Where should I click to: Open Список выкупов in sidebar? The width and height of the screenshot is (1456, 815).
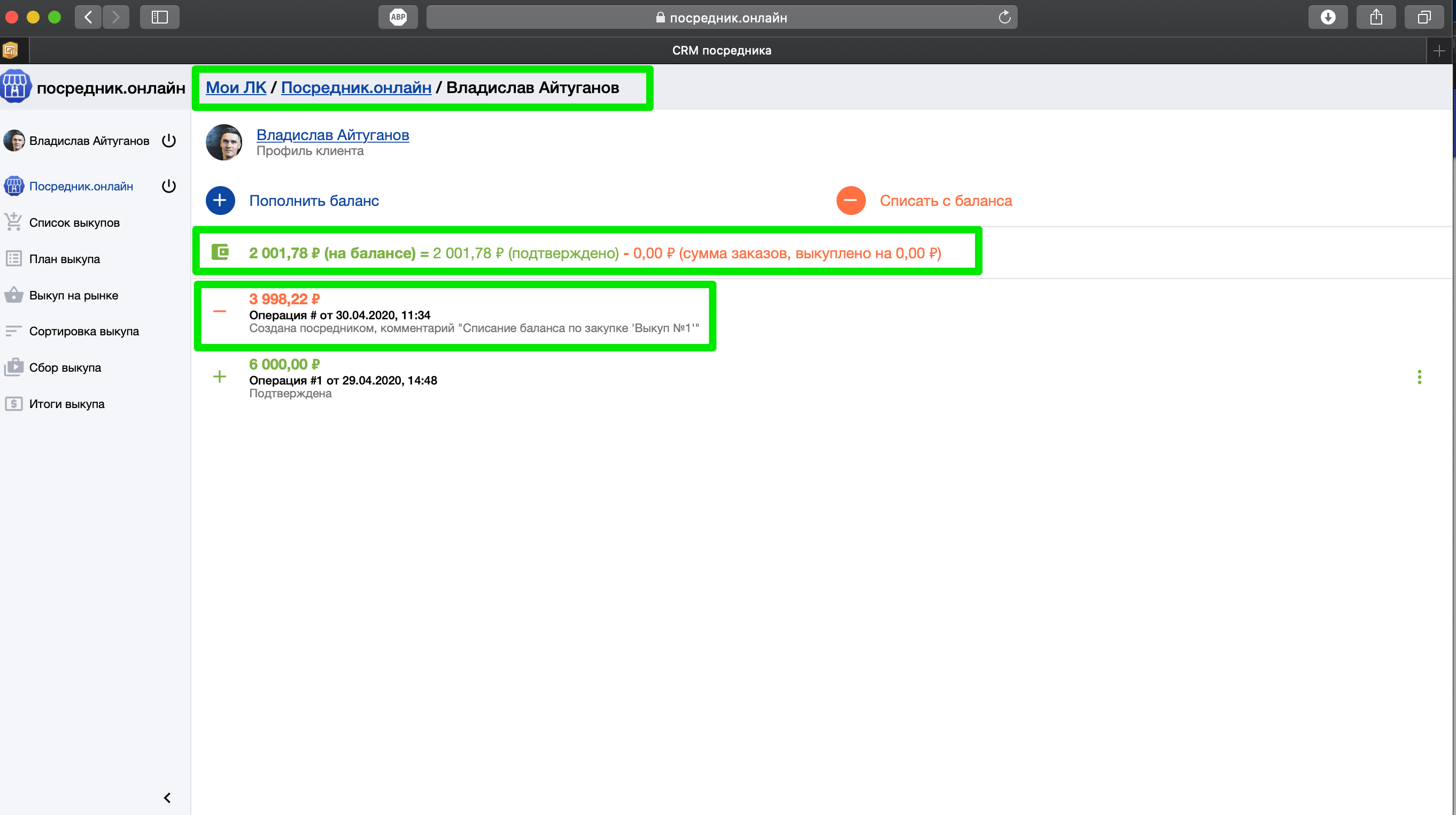(x=74, y=222)
